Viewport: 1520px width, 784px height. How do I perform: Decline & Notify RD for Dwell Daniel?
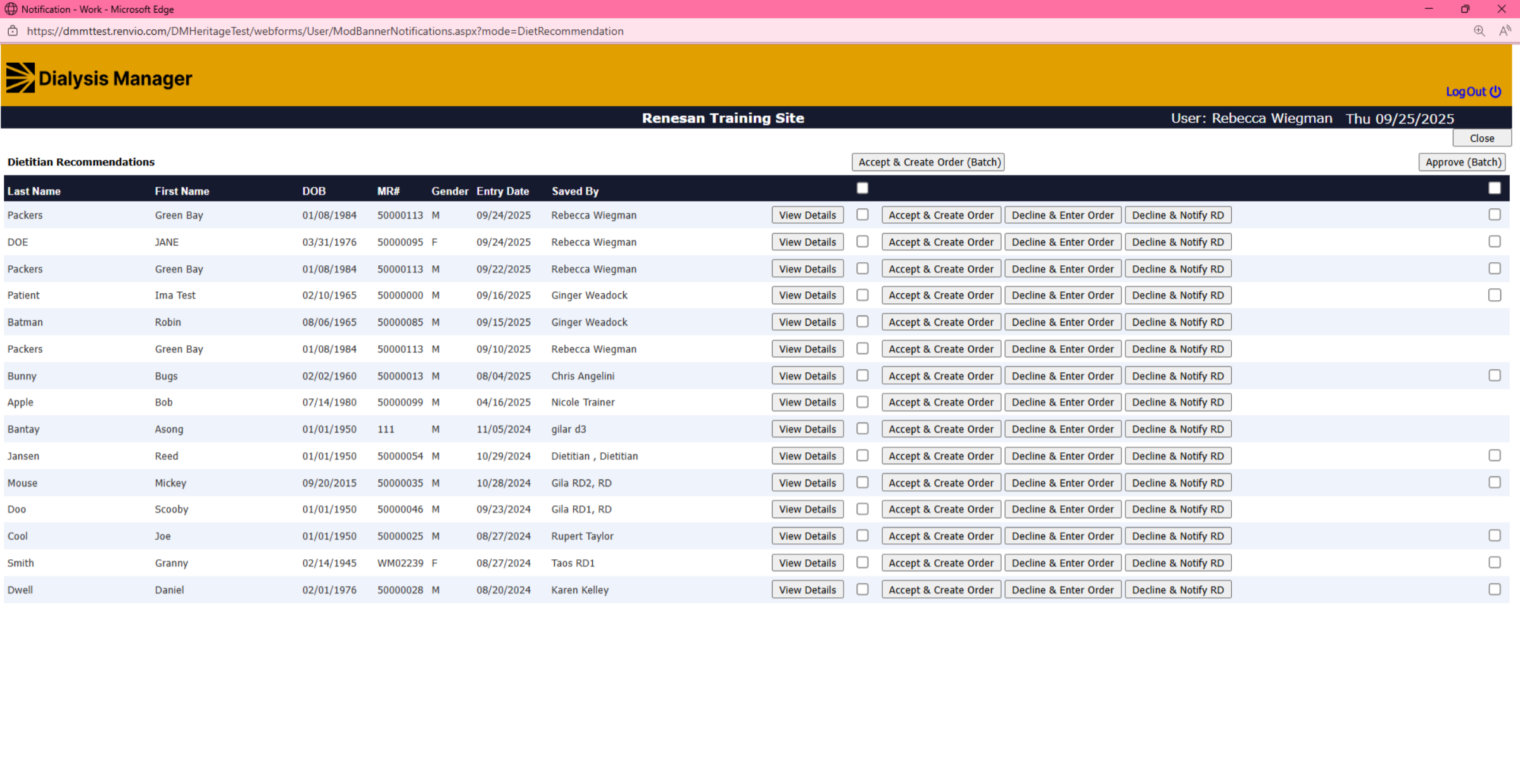1178,590
